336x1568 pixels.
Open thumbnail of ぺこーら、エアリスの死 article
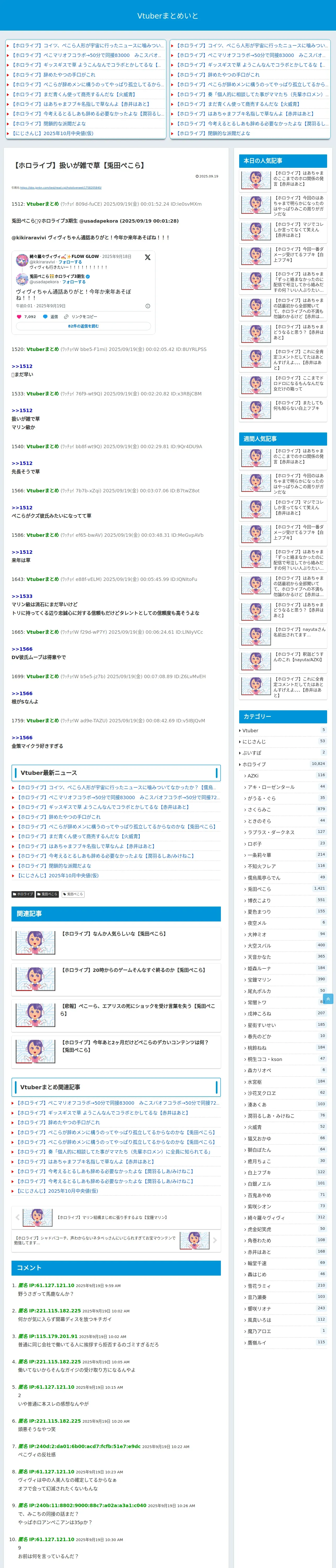pyautogui.click(x=35, y=1015)
